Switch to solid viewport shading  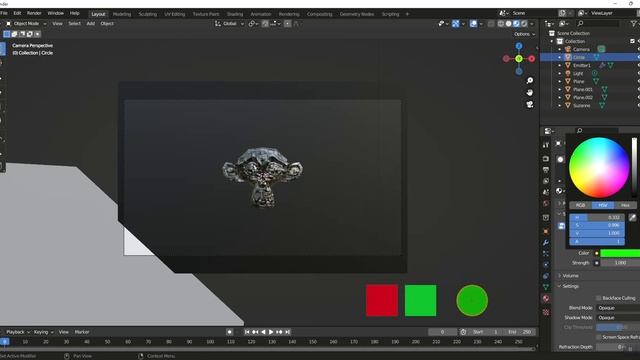(509, 24)
